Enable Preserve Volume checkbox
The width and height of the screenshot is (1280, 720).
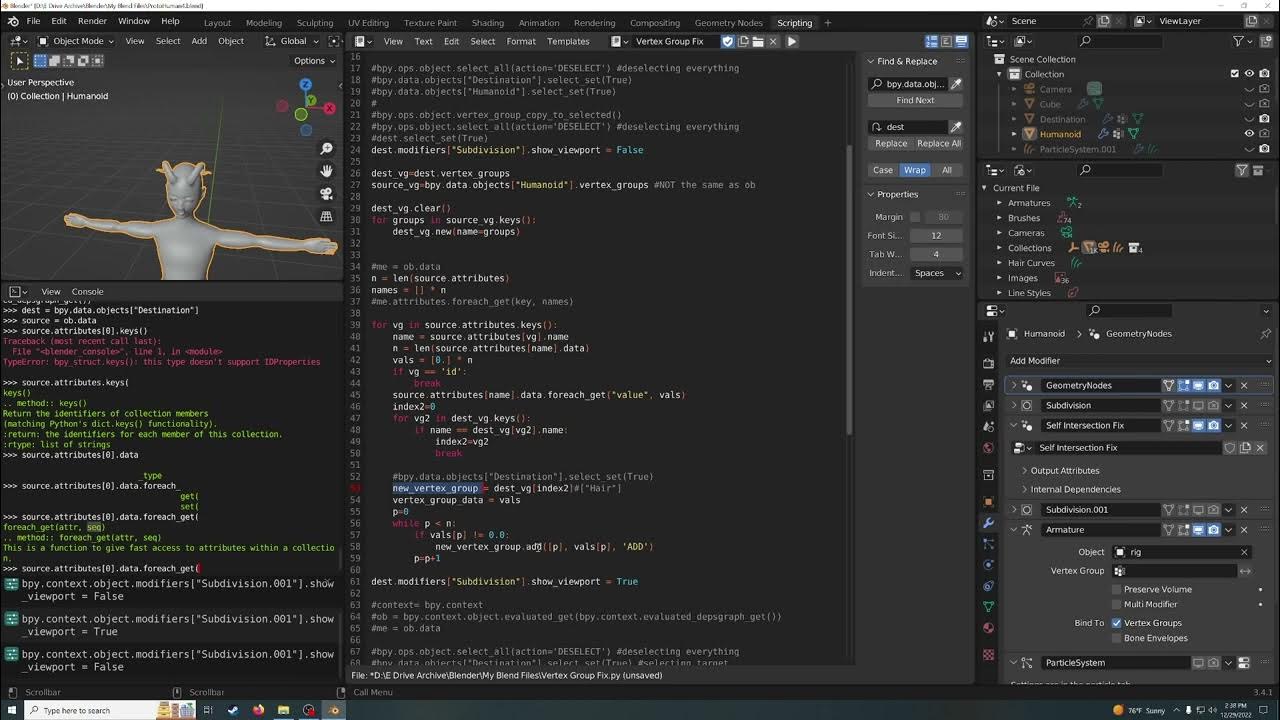click(x=1116, y=589)
